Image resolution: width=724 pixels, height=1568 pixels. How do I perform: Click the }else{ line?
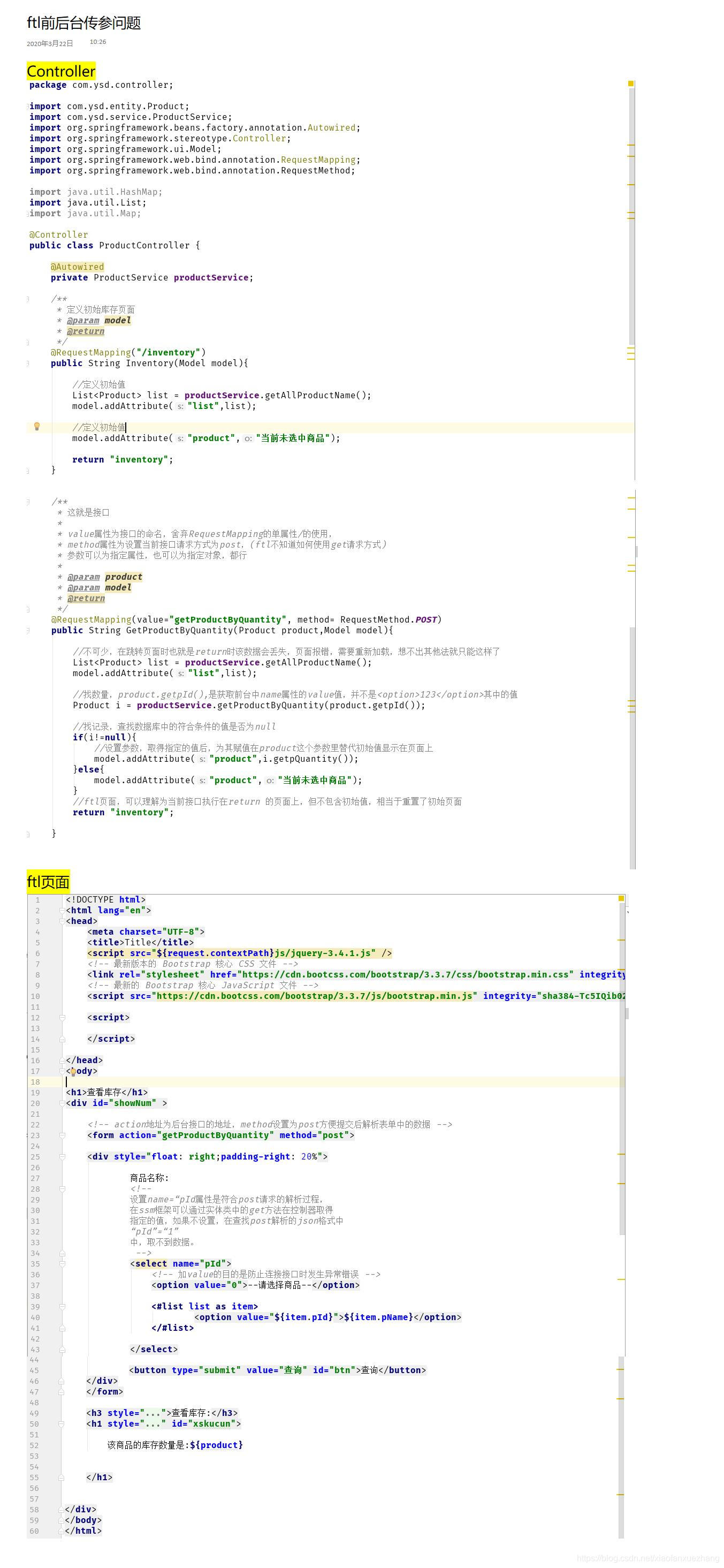point(89,770)
